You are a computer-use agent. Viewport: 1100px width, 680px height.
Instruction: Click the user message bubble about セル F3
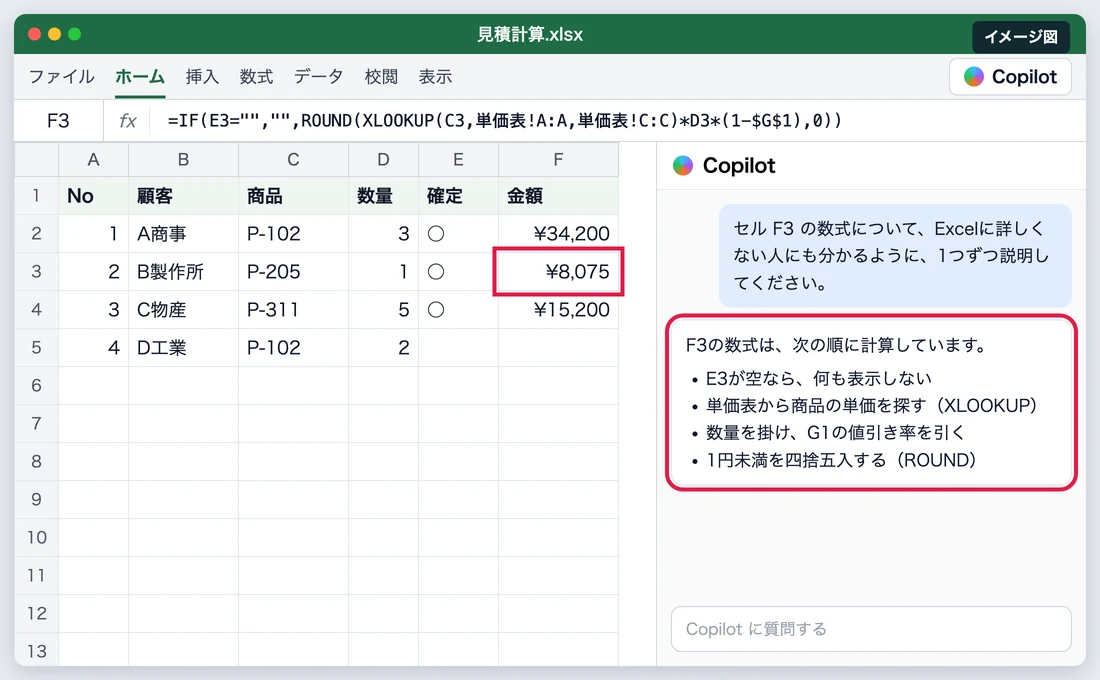(x=895, y=255)
